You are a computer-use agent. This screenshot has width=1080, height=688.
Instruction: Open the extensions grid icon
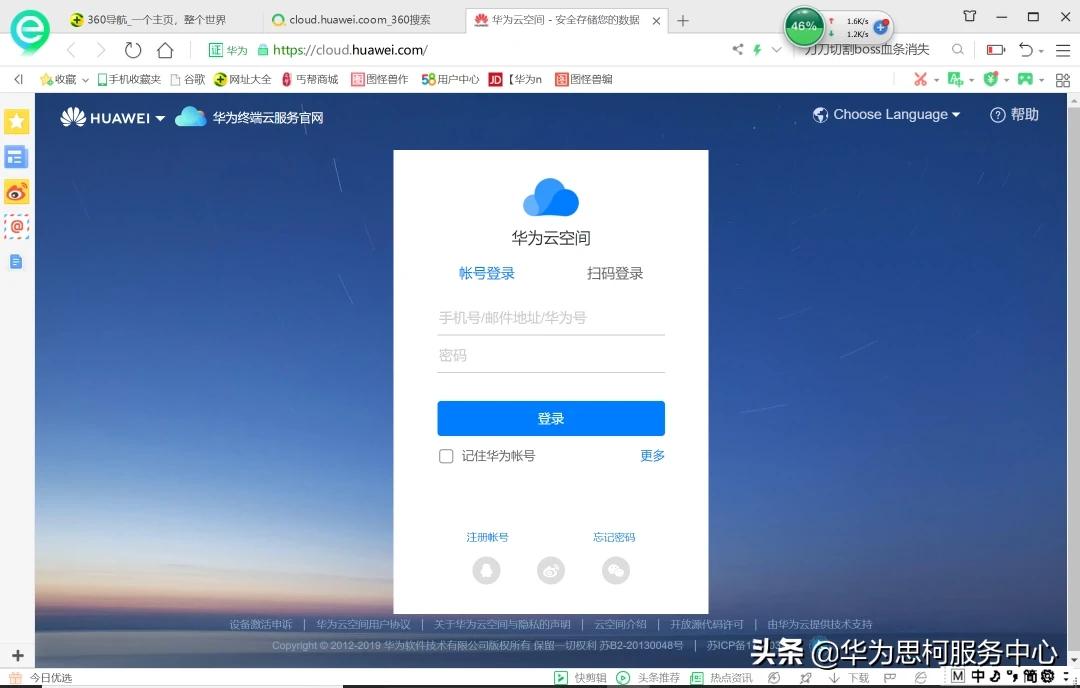coord(1063,80)
